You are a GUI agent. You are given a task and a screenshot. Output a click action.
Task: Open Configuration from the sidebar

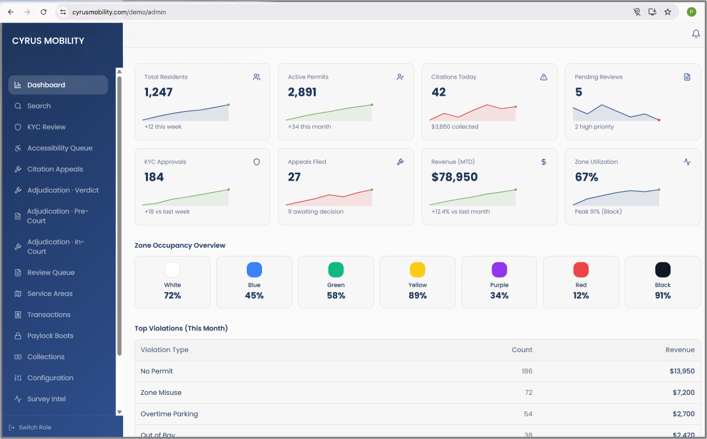click(x=58, y=378)
